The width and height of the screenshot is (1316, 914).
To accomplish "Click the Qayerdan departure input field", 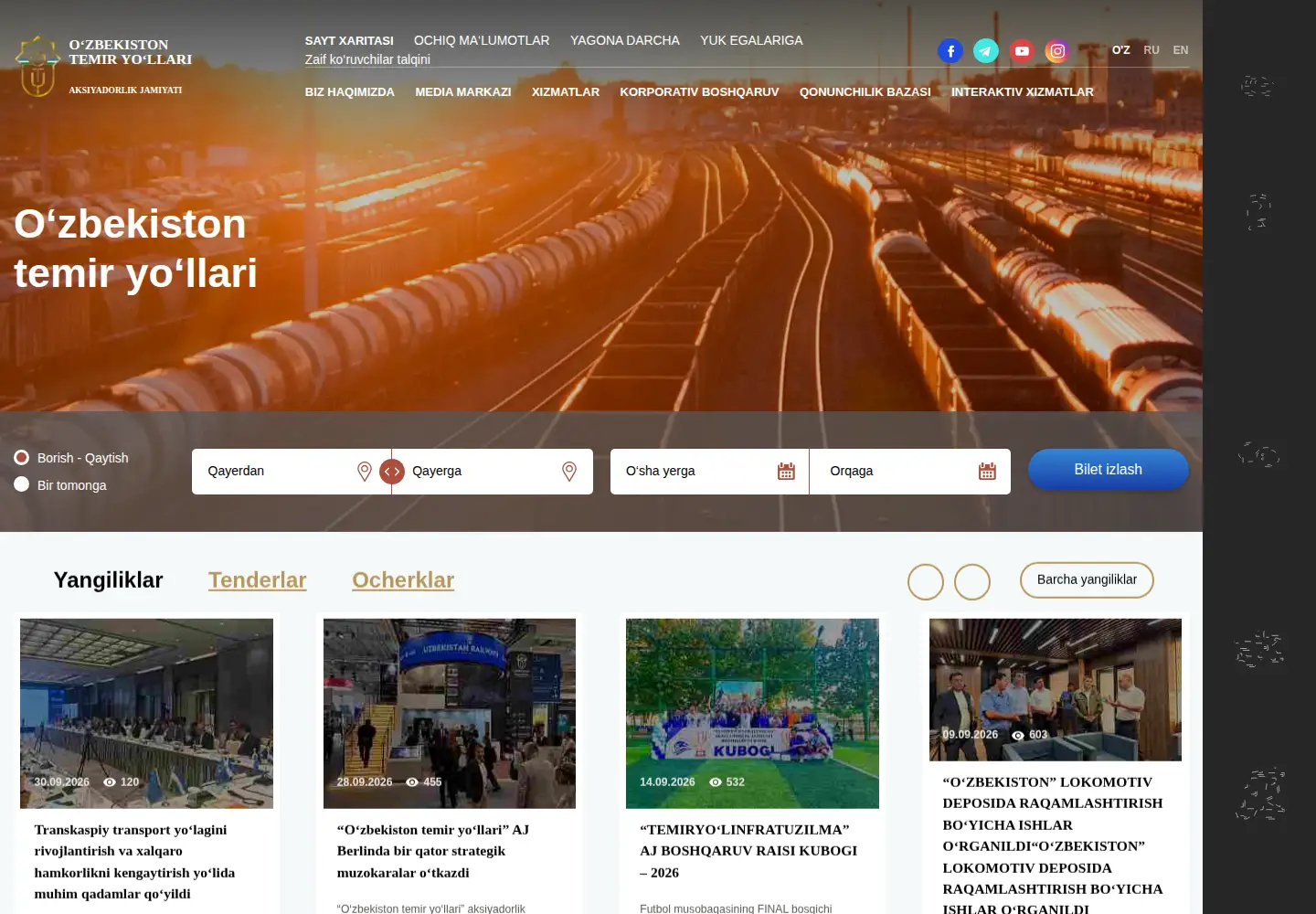I will (x=292, y=472).
